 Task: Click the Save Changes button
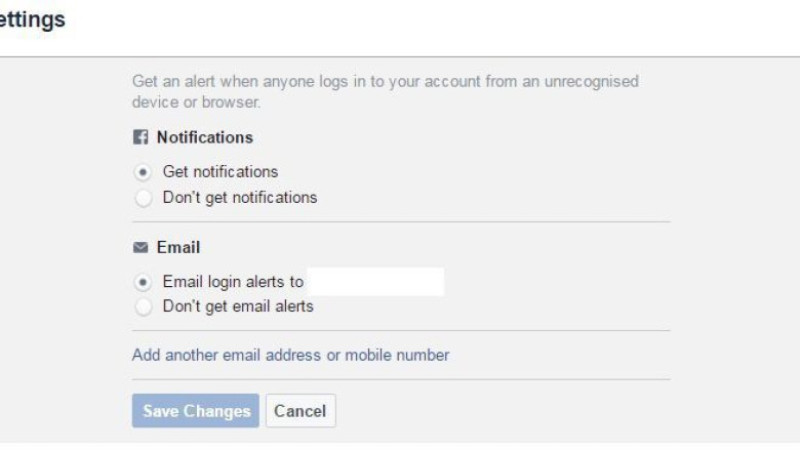click(x=195, y=411)
